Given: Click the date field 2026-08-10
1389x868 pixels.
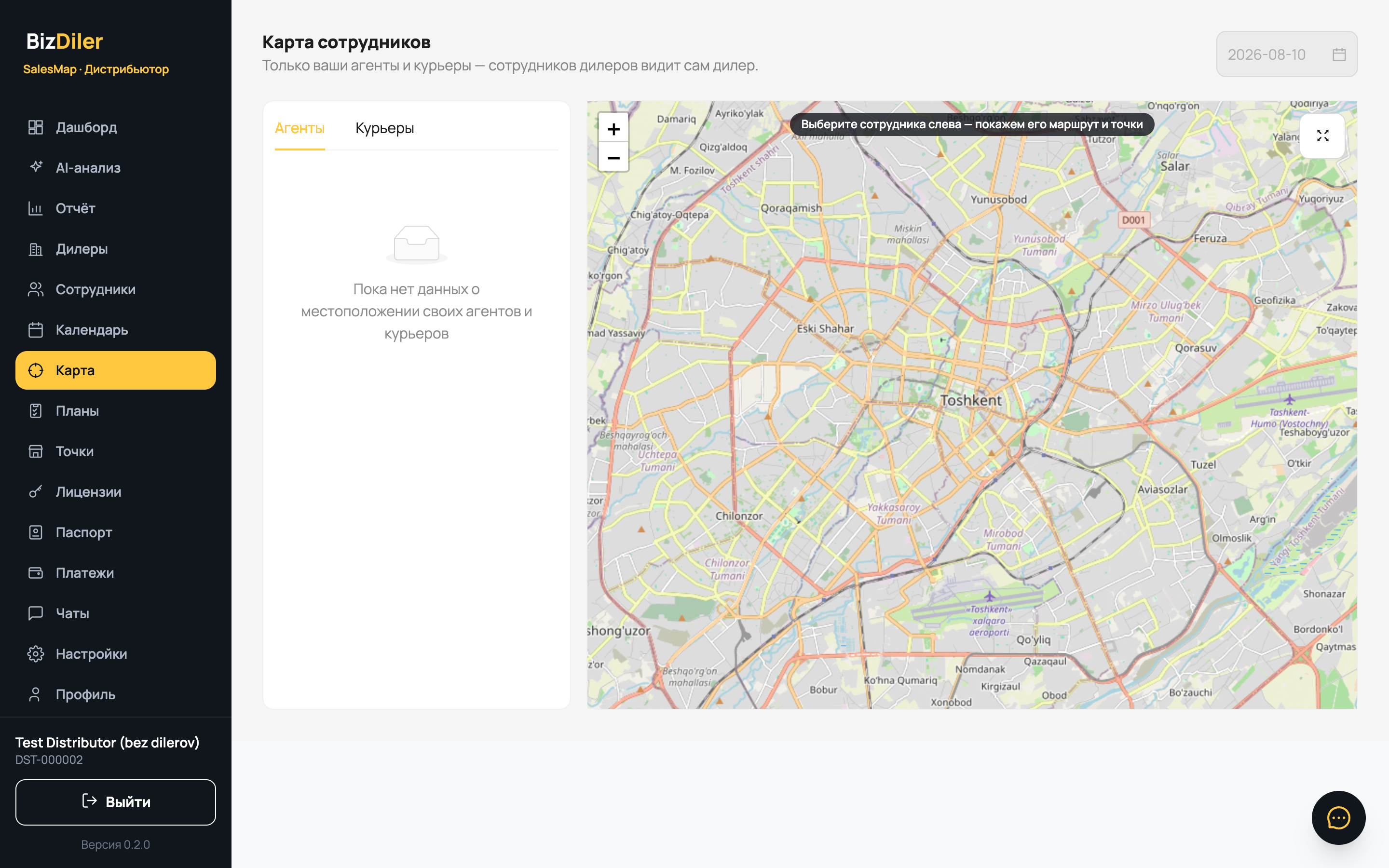Looking at the screenshot, I should [x=1287, y=54].
